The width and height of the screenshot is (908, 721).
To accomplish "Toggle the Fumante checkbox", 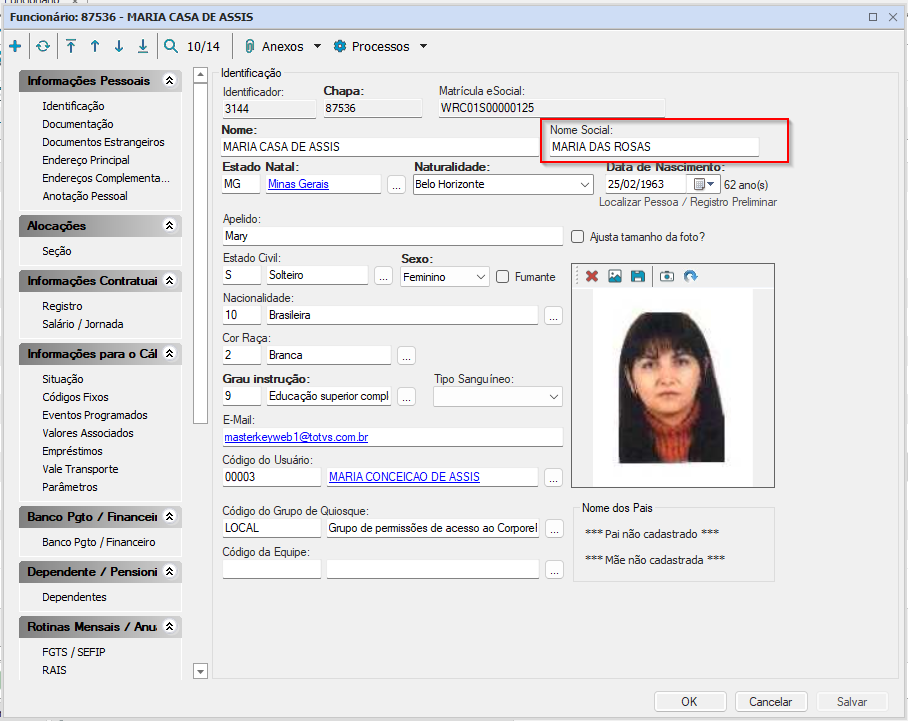I will pyautogui.click(x=503, y=277).
